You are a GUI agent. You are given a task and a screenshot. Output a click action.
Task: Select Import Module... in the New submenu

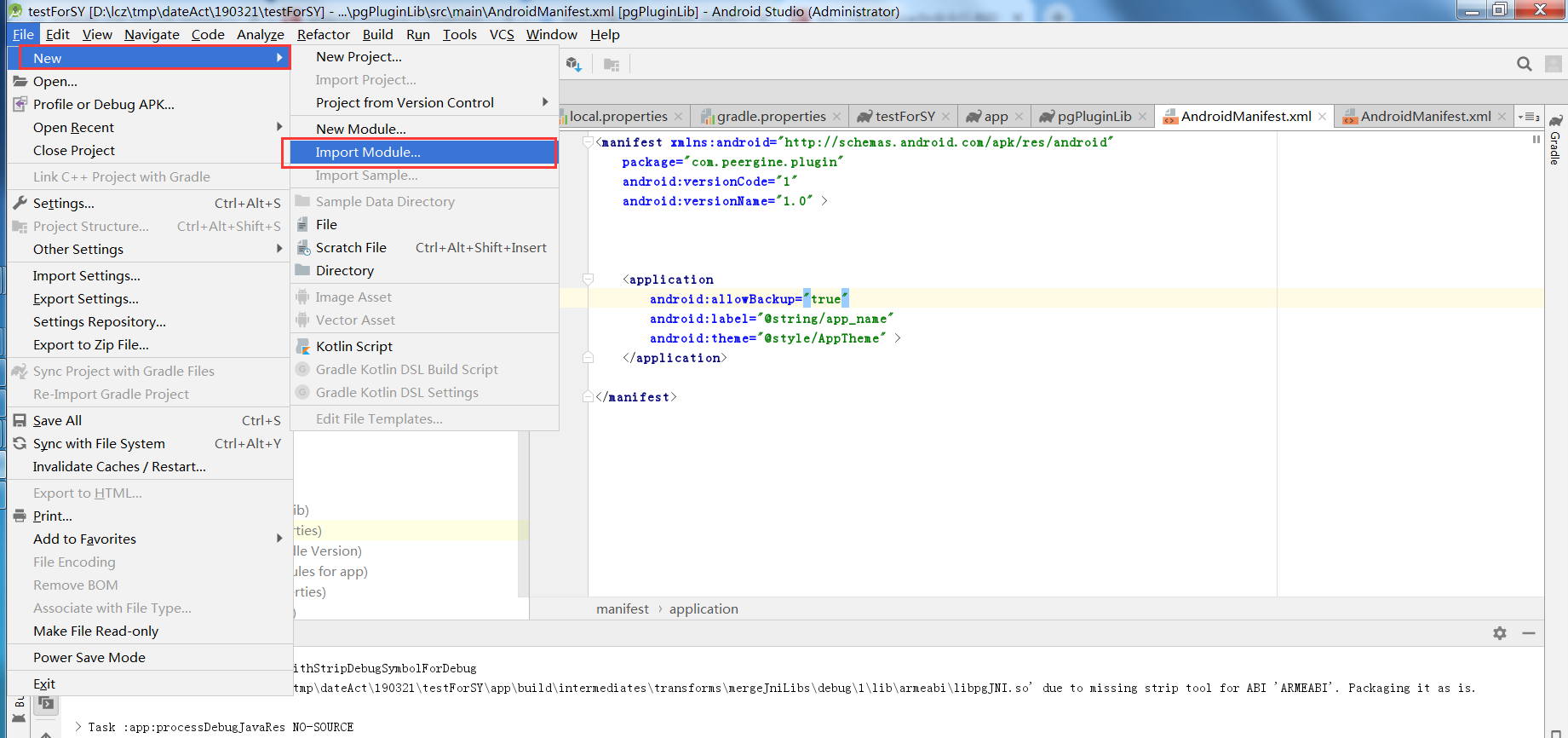[423, 152]
